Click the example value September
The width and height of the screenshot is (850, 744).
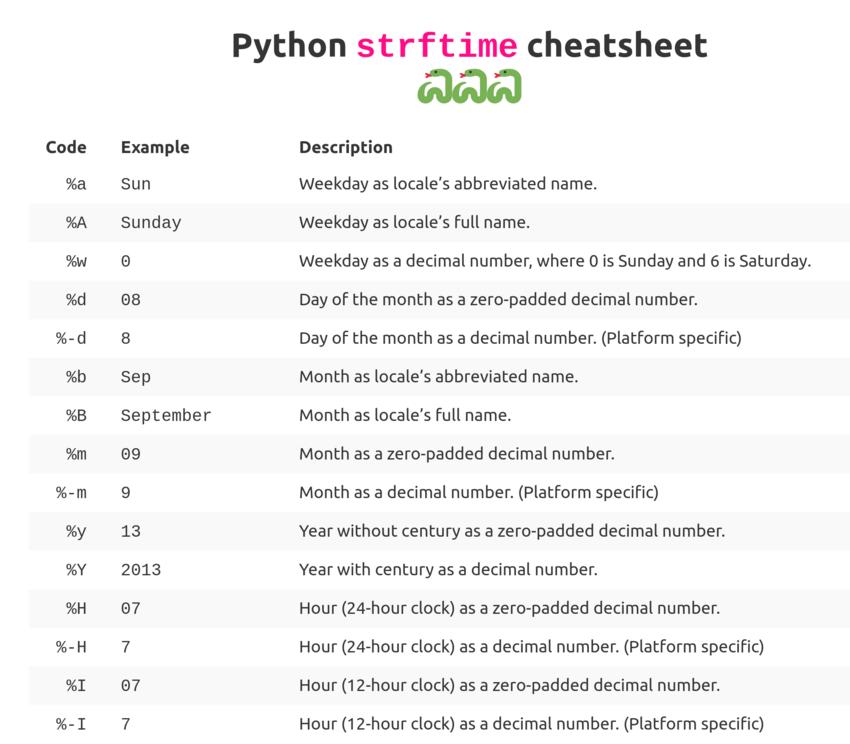pos(166,415)
